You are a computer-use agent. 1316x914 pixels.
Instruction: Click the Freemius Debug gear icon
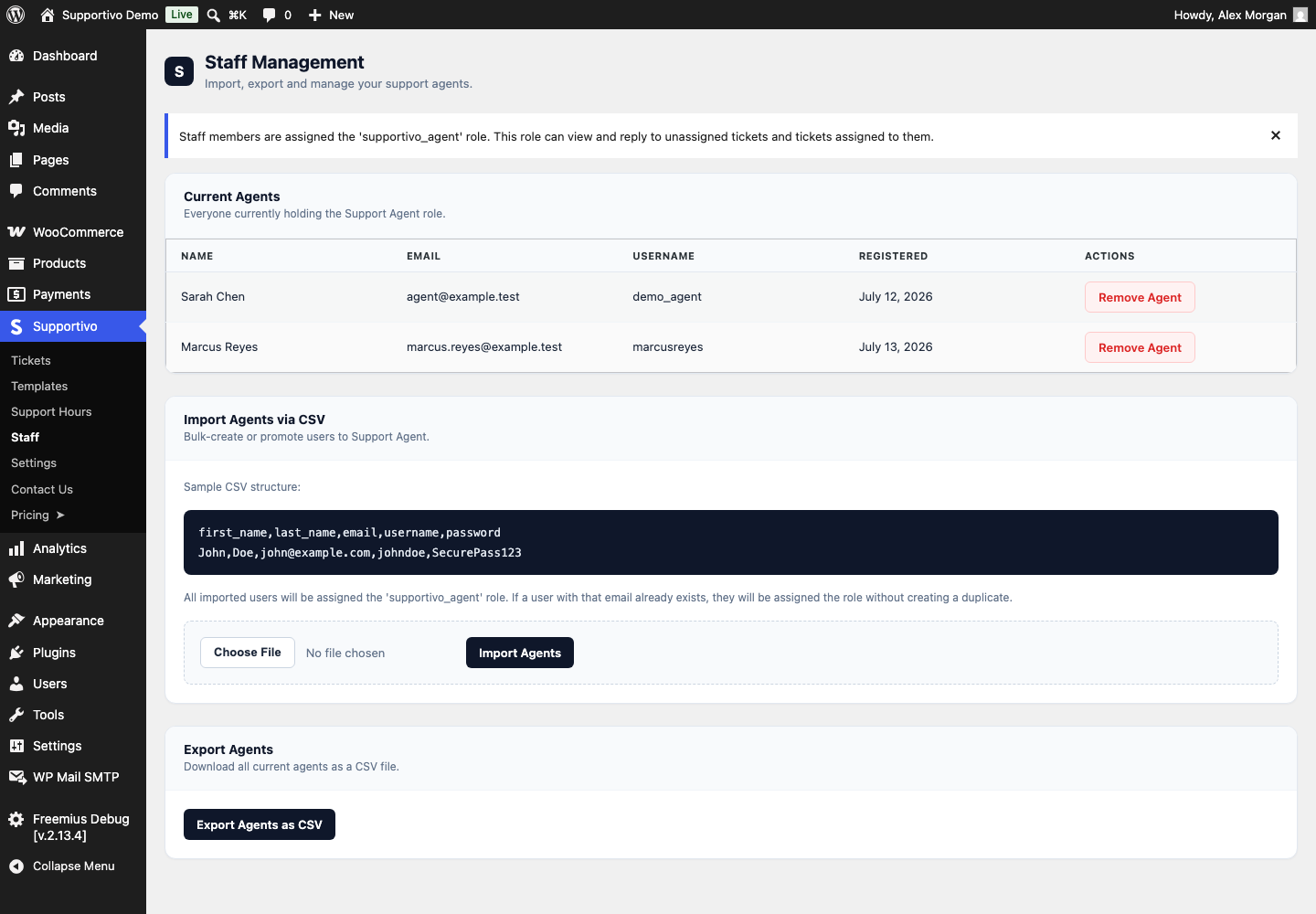click(16, 819)
